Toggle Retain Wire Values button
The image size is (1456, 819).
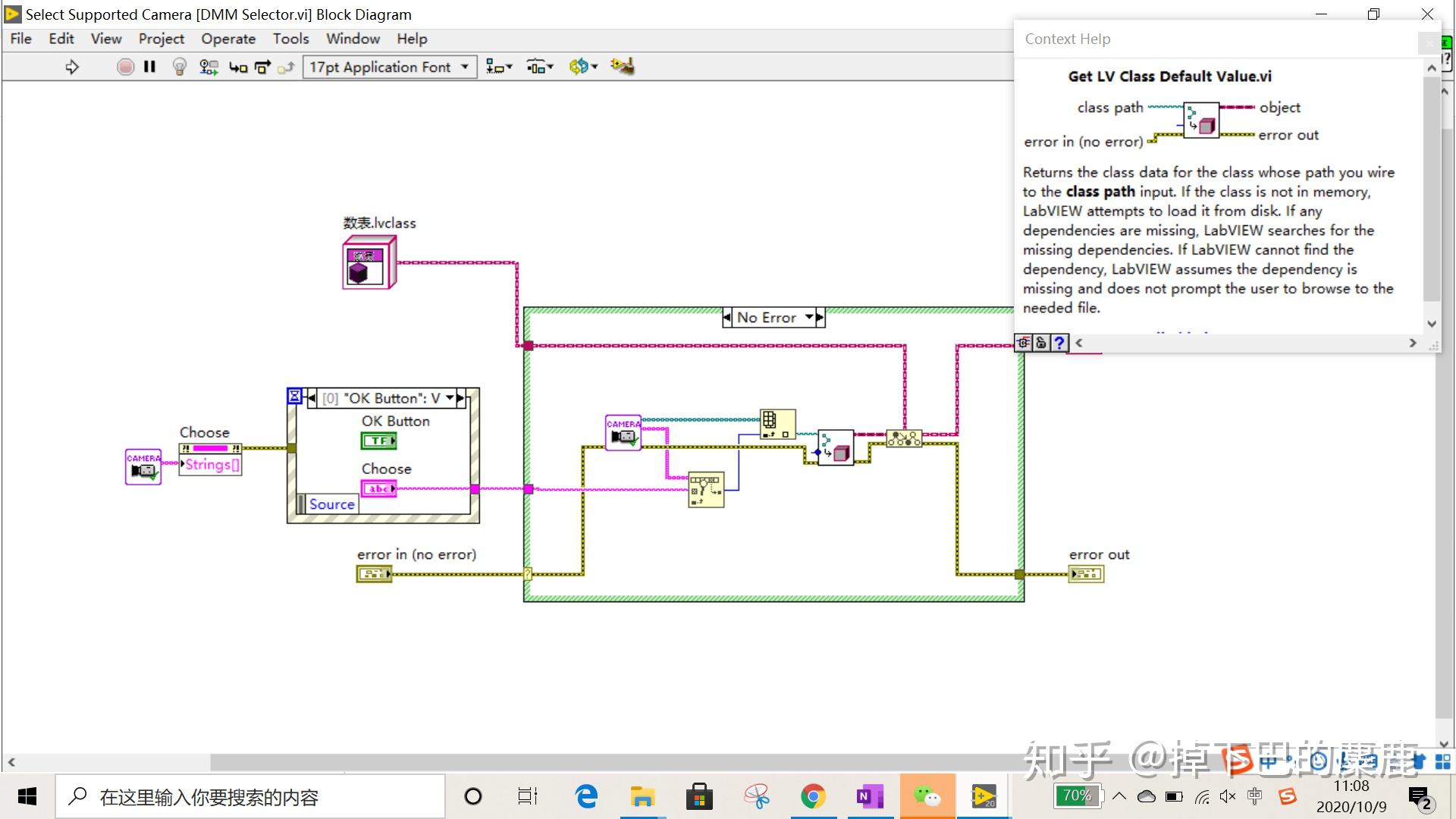pyautogui.click(x=209, y=67)
